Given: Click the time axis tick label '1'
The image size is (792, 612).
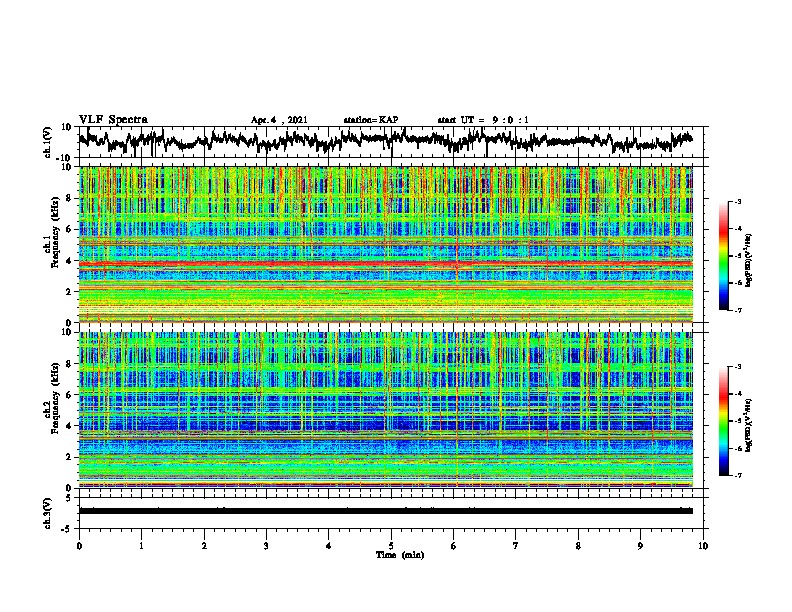Looking at the screenshot, I should (141, 546).
